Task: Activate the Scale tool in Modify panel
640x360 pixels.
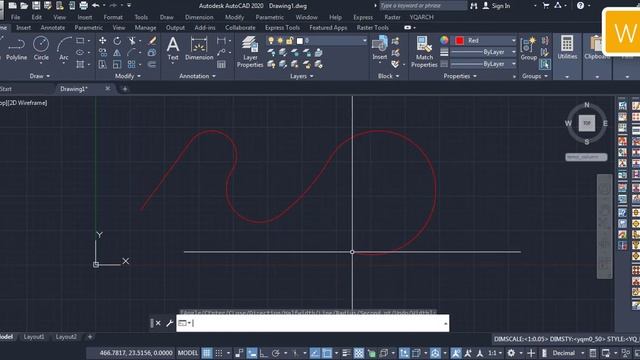Action: pos(117,64)
